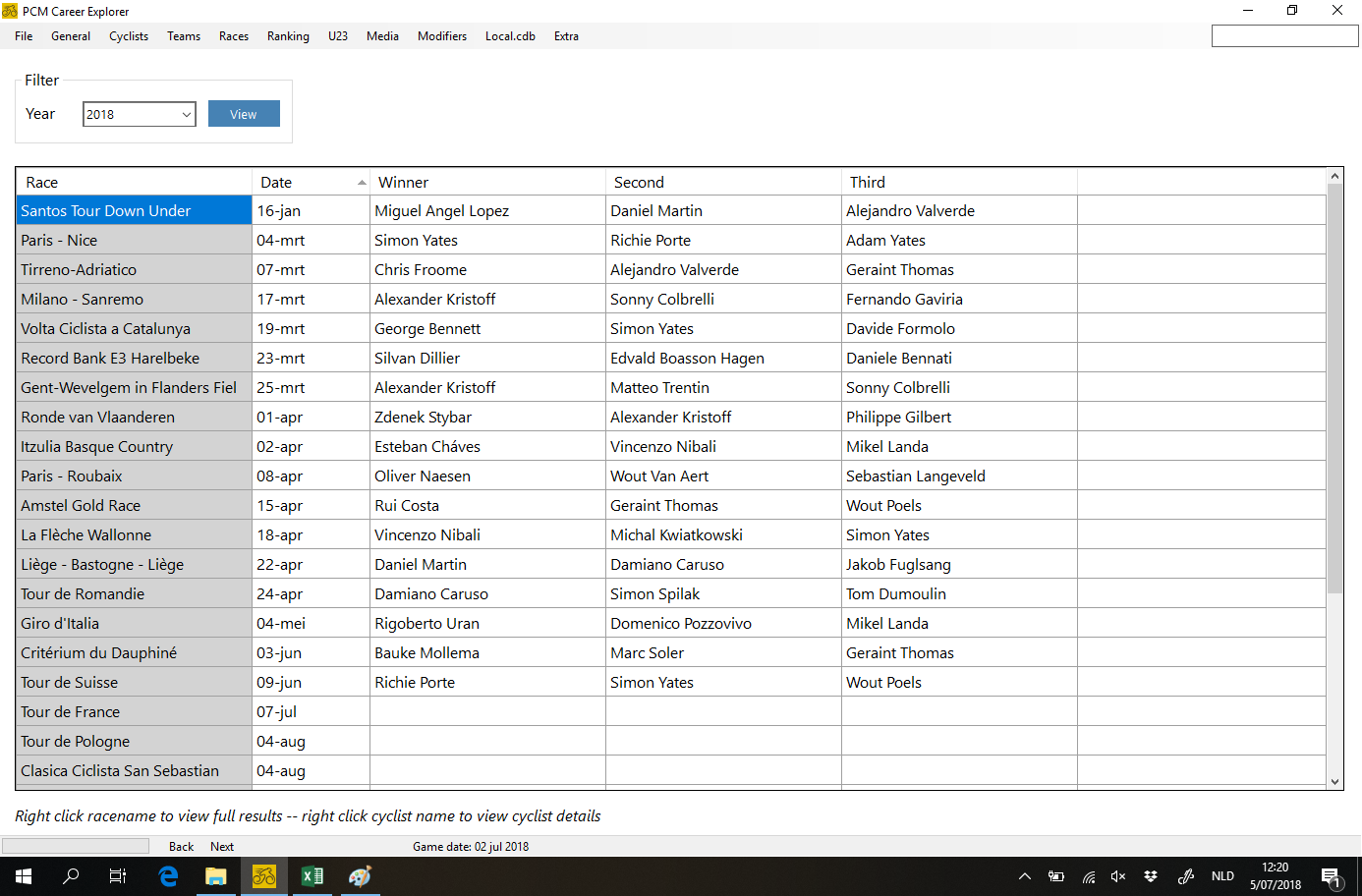The image size is (1362, 896).
Task: Sort table by Date column header
Action: [x=311, y=183]
